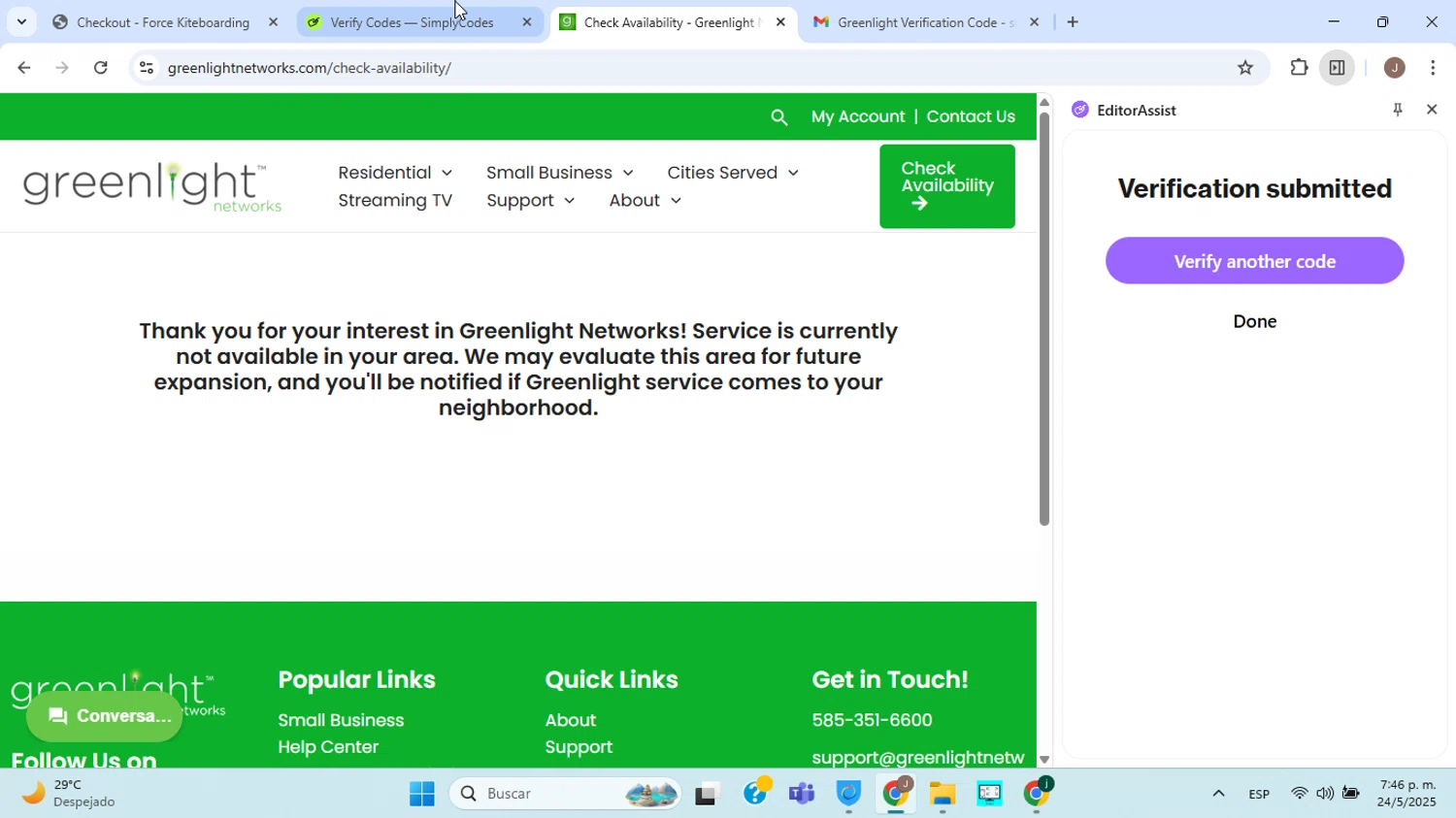Close the Checkout - Force Kiteboarding tab

tap(273, 22)
